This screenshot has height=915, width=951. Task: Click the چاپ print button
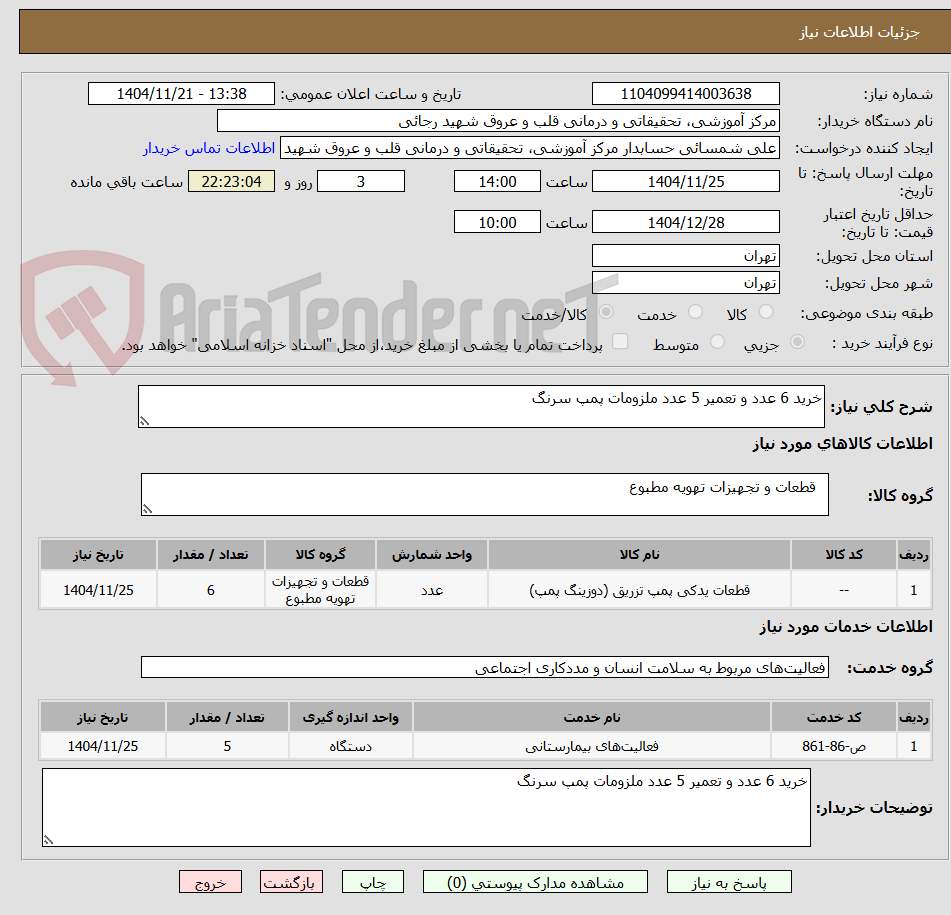372,882
